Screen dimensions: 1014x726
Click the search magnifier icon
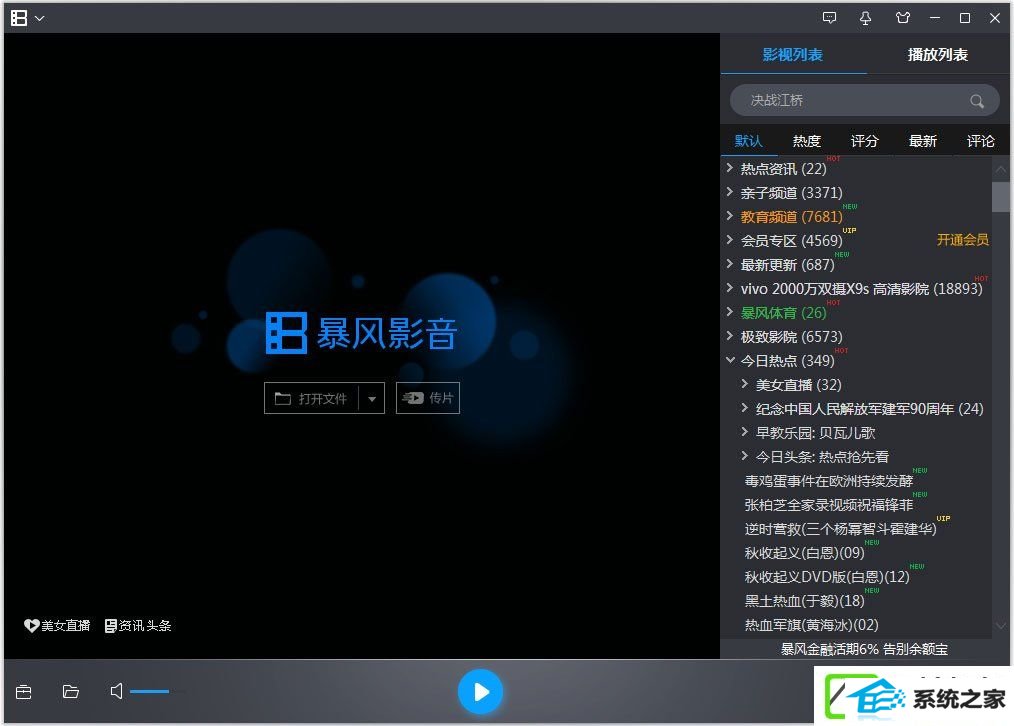pyautogui.click(x=976, y=101)
